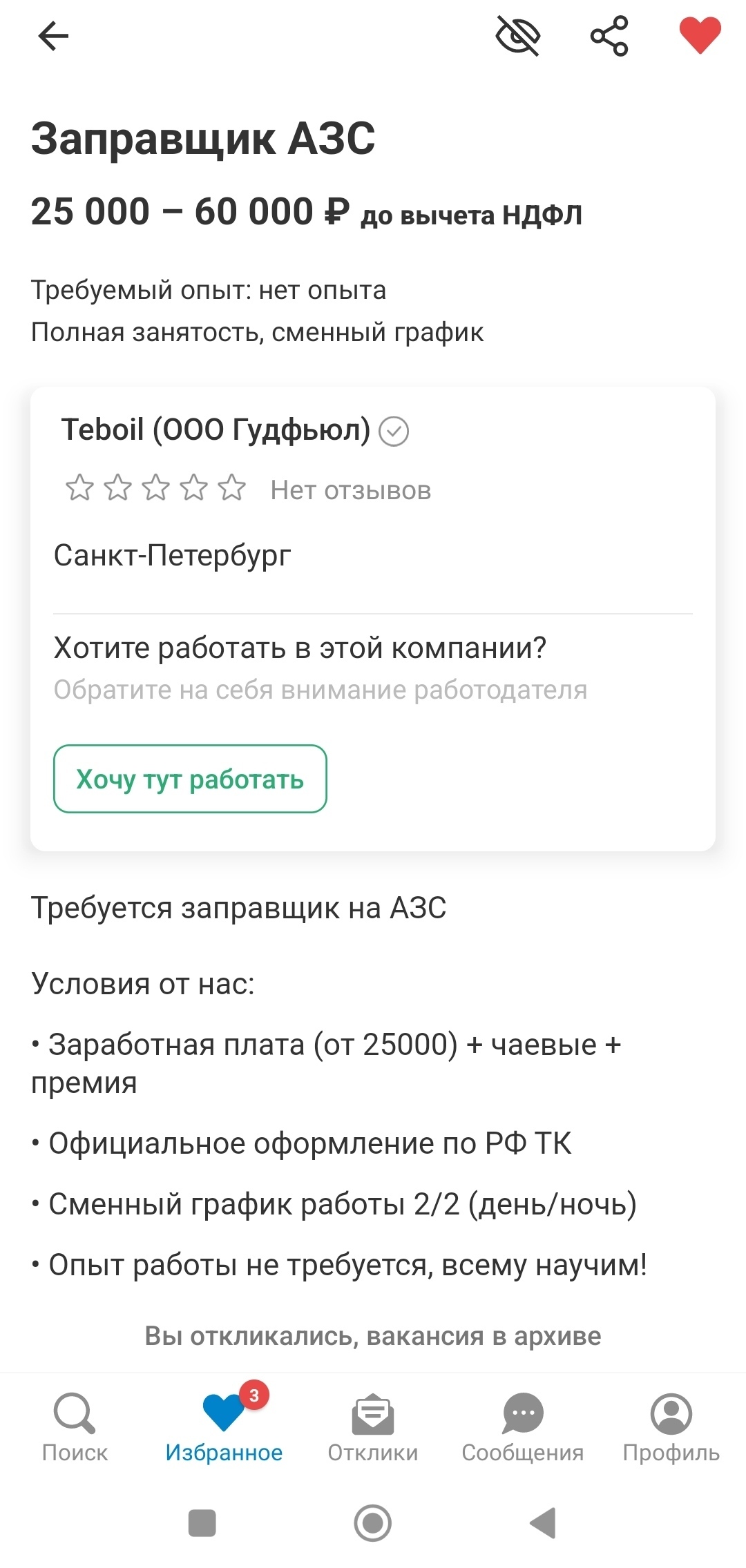The height and width of the screenshot is (1568, 746).
Task: Tap the Android back triangle button
Action: (x=543, y=1523)
